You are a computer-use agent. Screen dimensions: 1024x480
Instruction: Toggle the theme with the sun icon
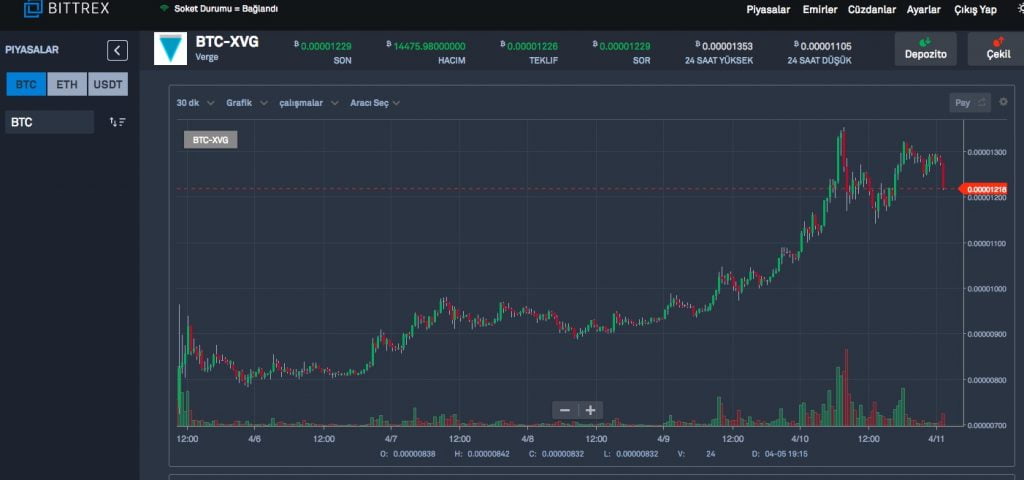(1018, 9)
